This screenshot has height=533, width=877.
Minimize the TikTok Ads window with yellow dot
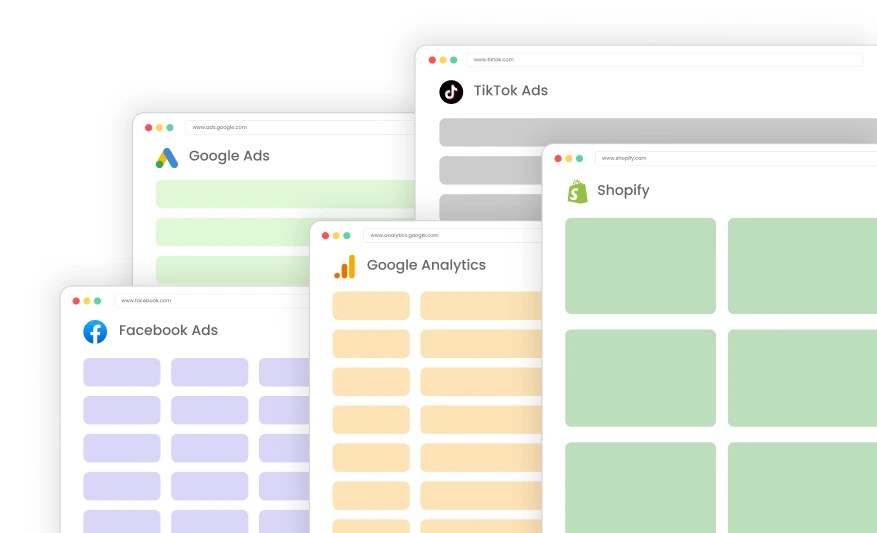pos(443,60)
